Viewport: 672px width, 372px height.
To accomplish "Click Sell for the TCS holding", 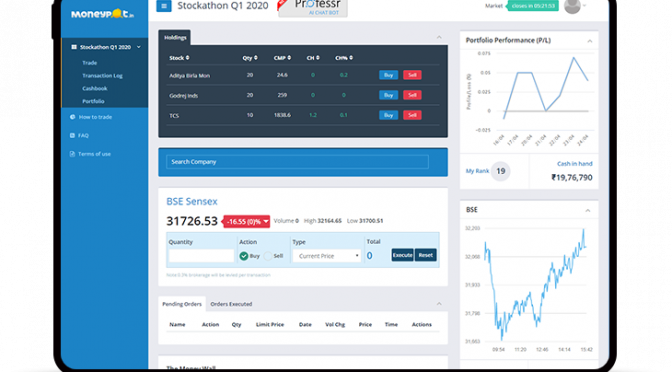I will (x=412, y=115).
